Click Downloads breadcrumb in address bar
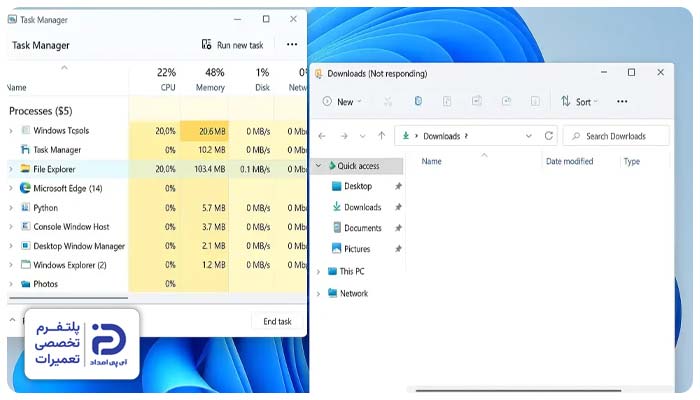The width and height of the screenshot is (700, 400). click(442, 136)
